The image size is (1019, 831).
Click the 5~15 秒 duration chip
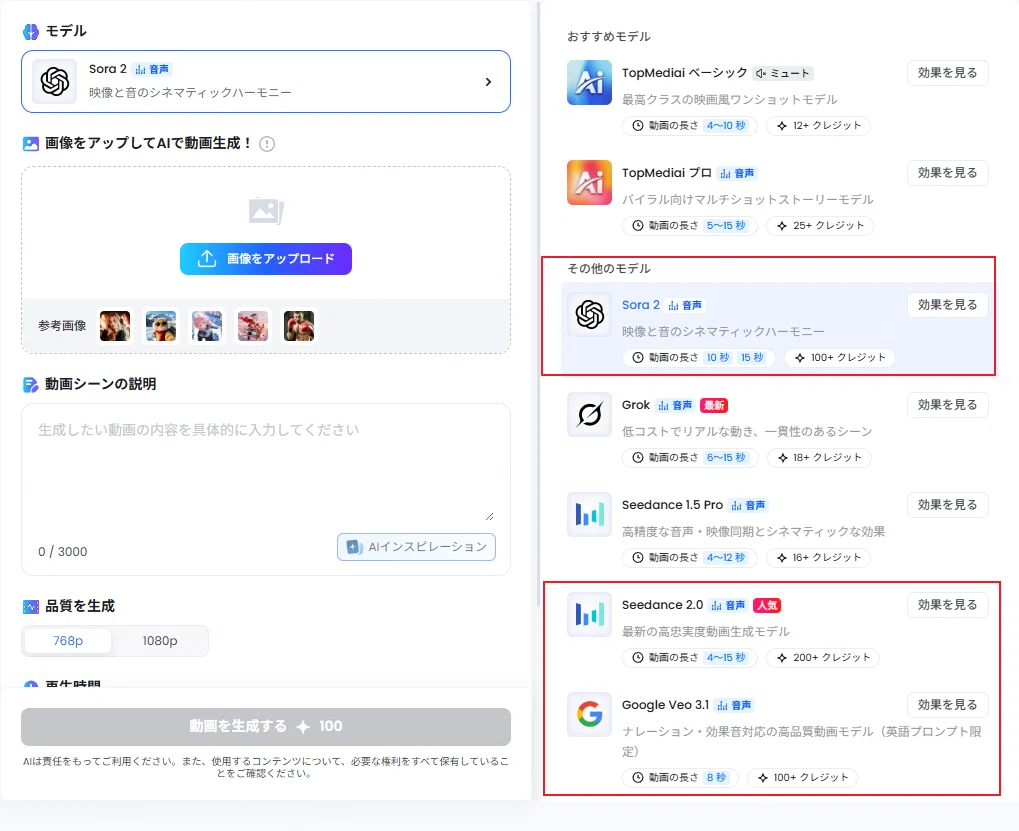pyautogui.click(x=726, y=225)
